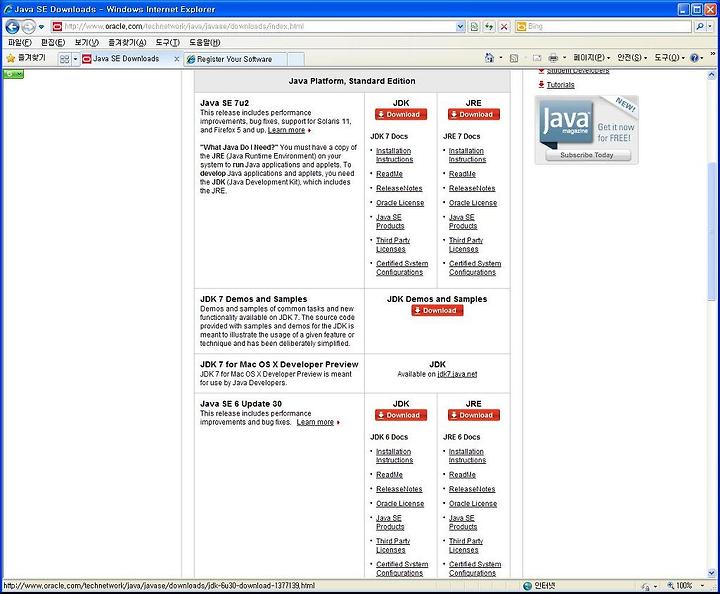720x594 pixels.
Task: Click the Java SE 6 JDK Download button
Action: tap(401, 415)
